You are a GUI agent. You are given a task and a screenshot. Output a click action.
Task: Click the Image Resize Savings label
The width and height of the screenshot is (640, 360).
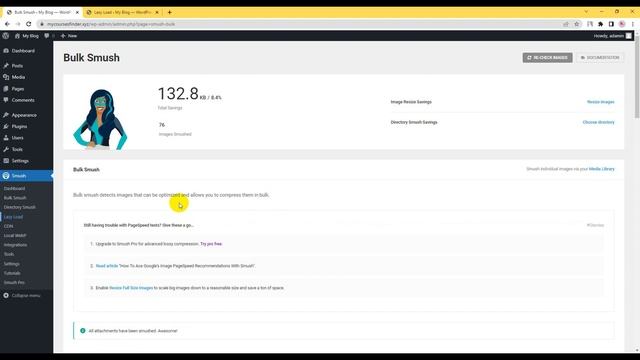point(411,102)
